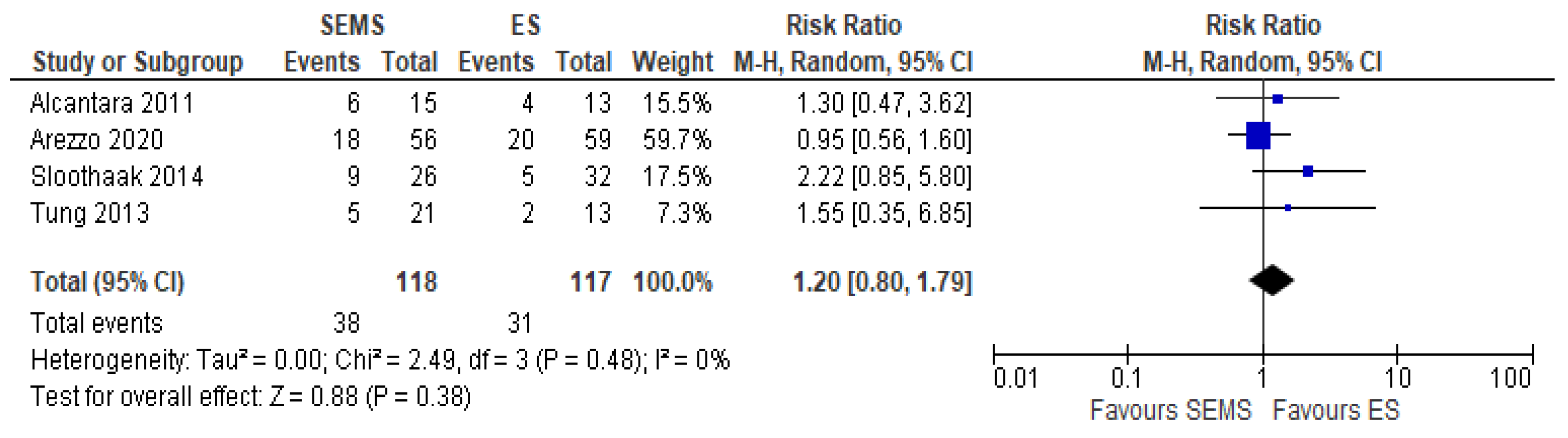Screen dimensions: 1568x438
Task: Click the "Study or Subgroup" column header
Action: 137,62
